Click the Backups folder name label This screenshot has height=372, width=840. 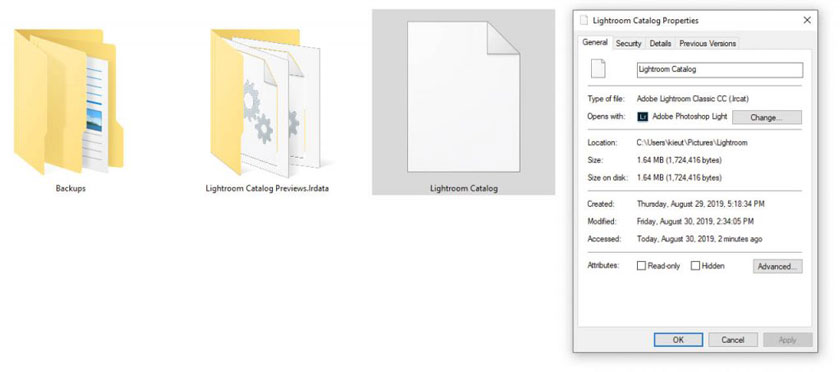point(70,189)
